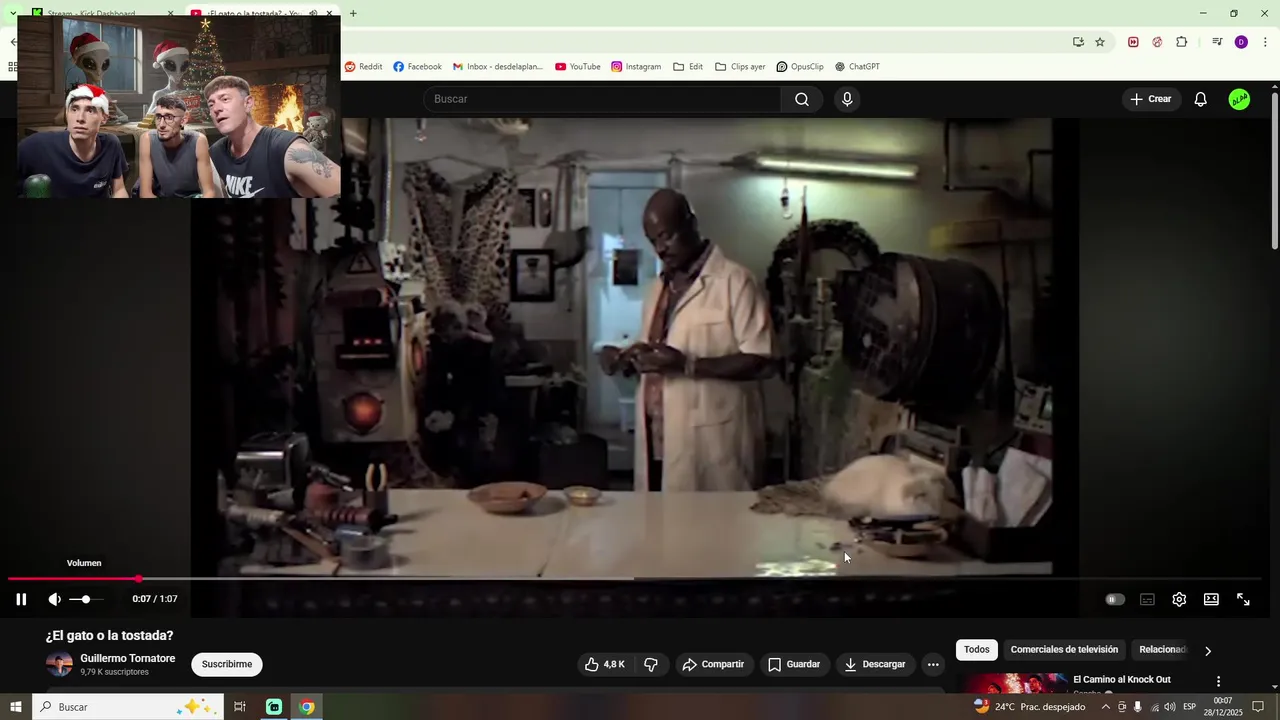The image size is (1280, 720).
Task: Open the Windows Start menu
Action: (15, 707)
